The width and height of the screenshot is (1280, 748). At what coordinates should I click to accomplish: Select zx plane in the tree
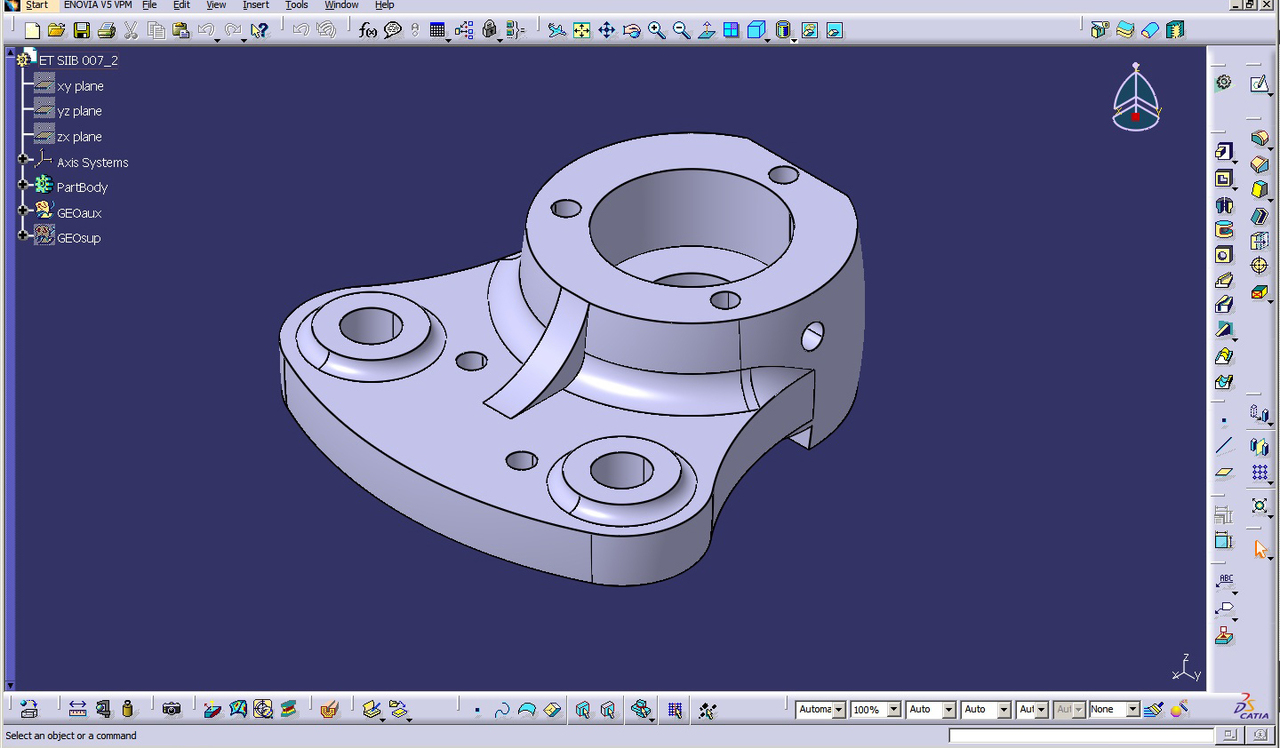coord(79,137)
